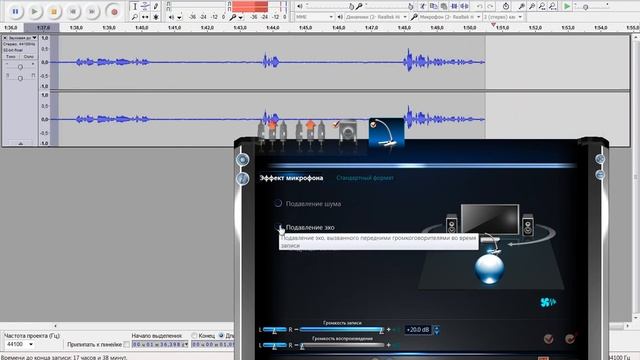Viewport: 640px width, 360px height.
Task: Collapse the track with bottom arrow
Action: click(x=20, y=143)
